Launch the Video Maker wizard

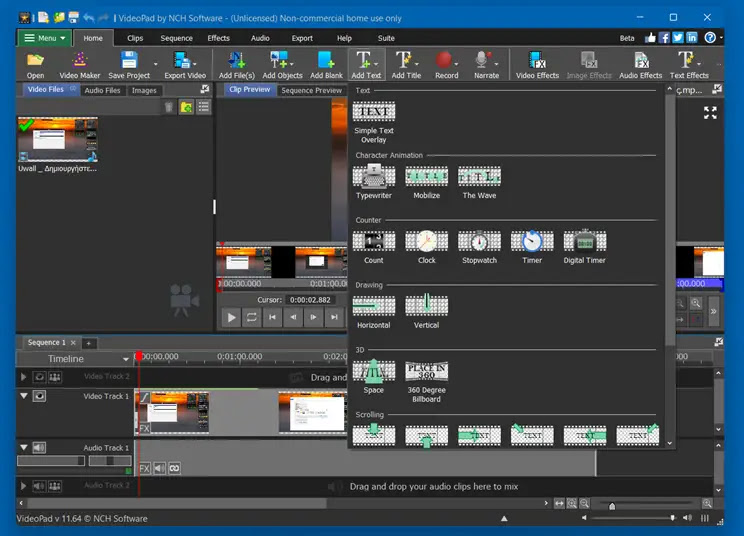[x=79, y=65]
